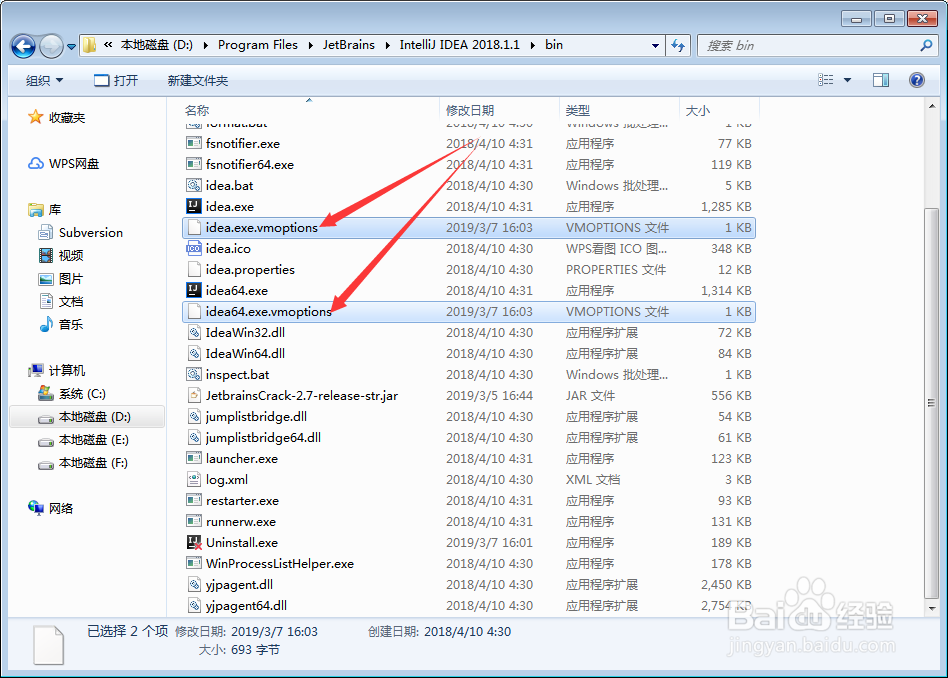Click the 打开 toolbar button

coord(116,80)
